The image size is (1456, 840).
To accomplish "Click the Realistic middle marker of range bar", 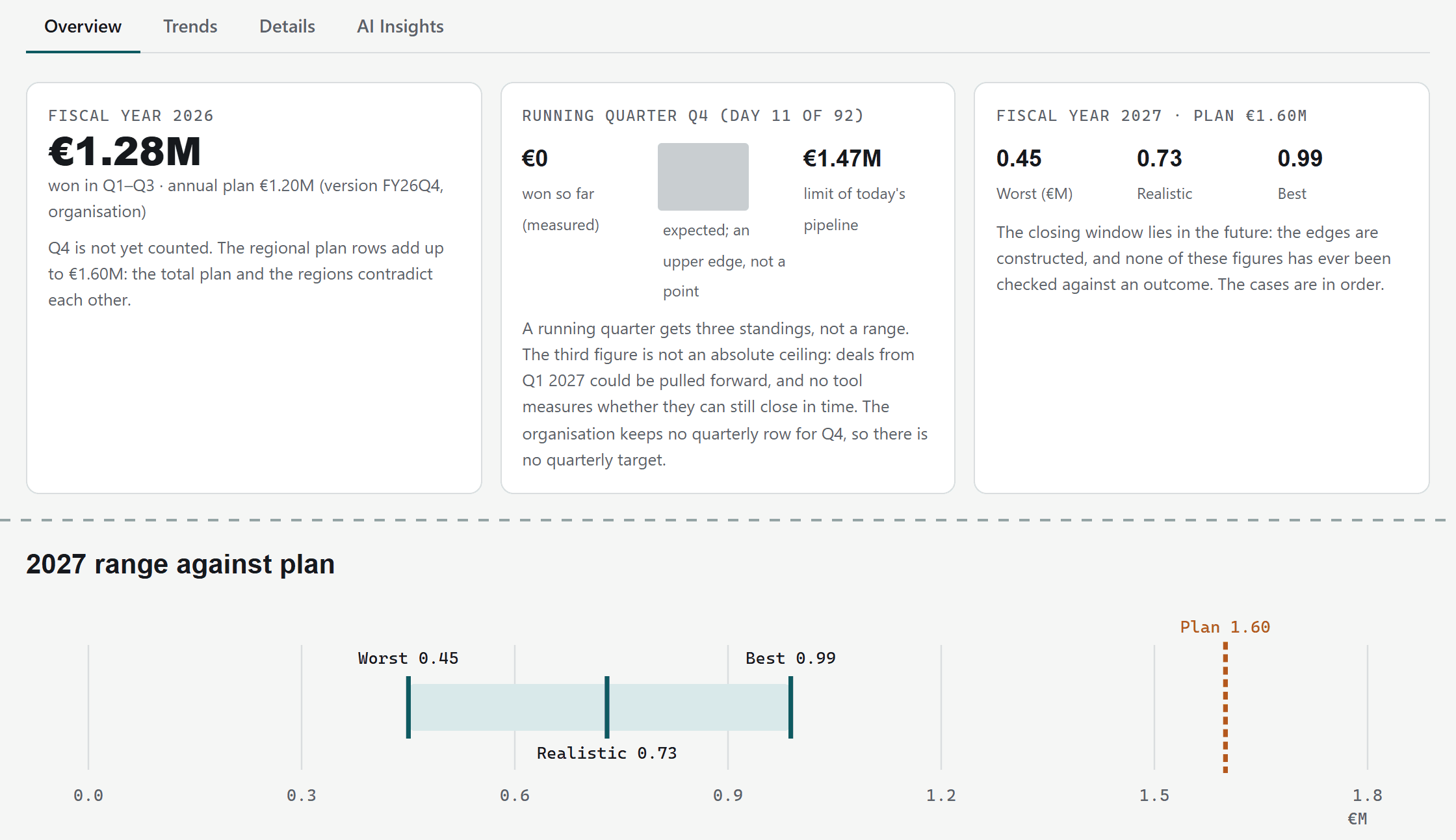I will click(607, 707).
